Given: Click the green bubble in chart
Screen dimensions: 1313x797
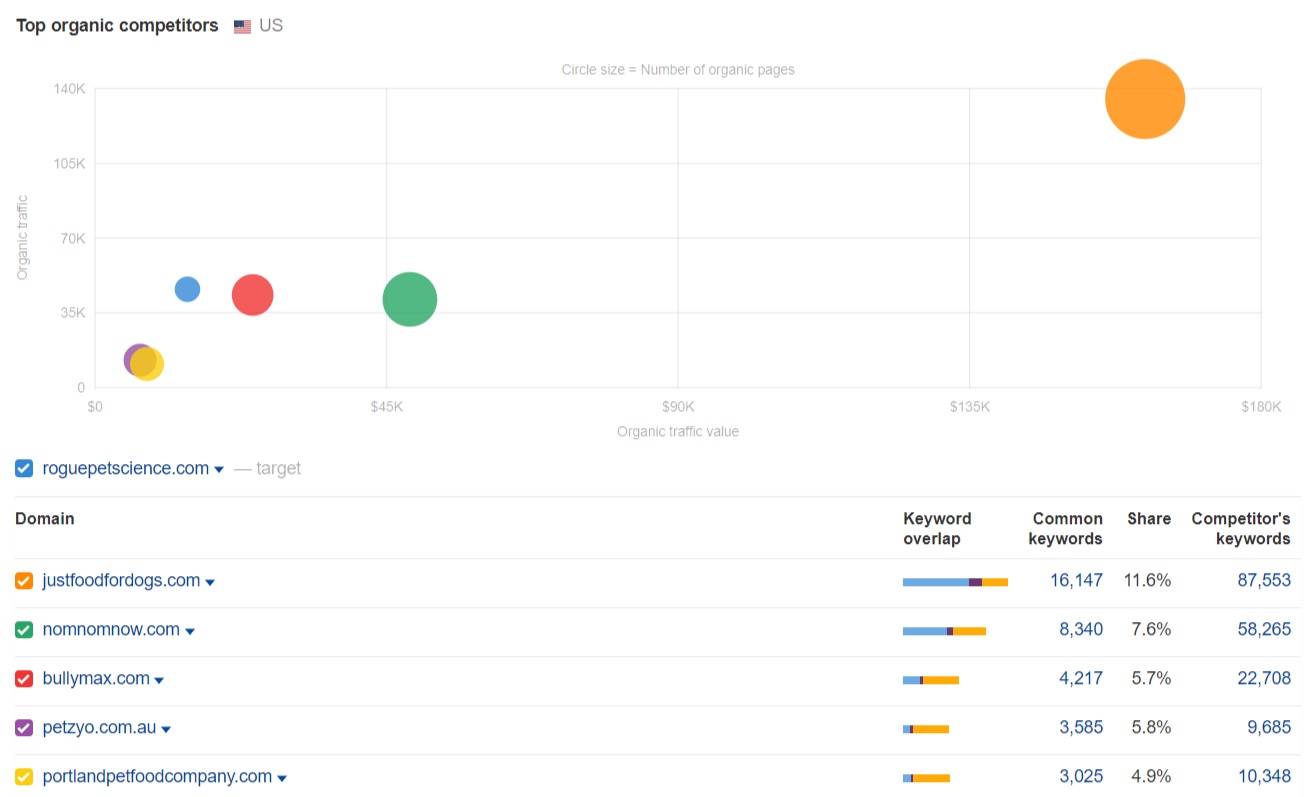Looking at the screenshot, I should click(409, 299).
